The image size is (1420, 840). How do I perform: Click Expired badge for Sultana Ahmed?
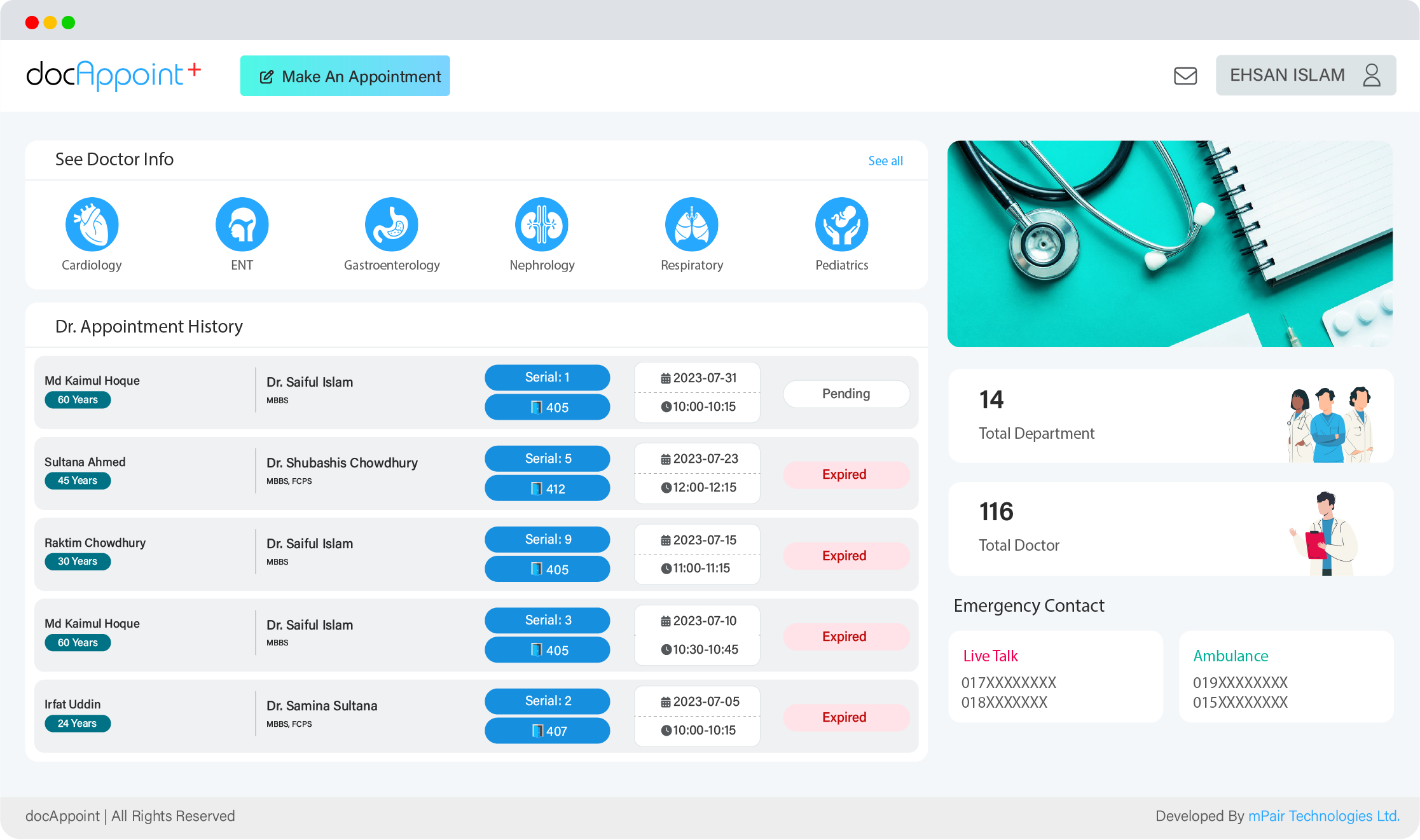(x=846, y=474)
